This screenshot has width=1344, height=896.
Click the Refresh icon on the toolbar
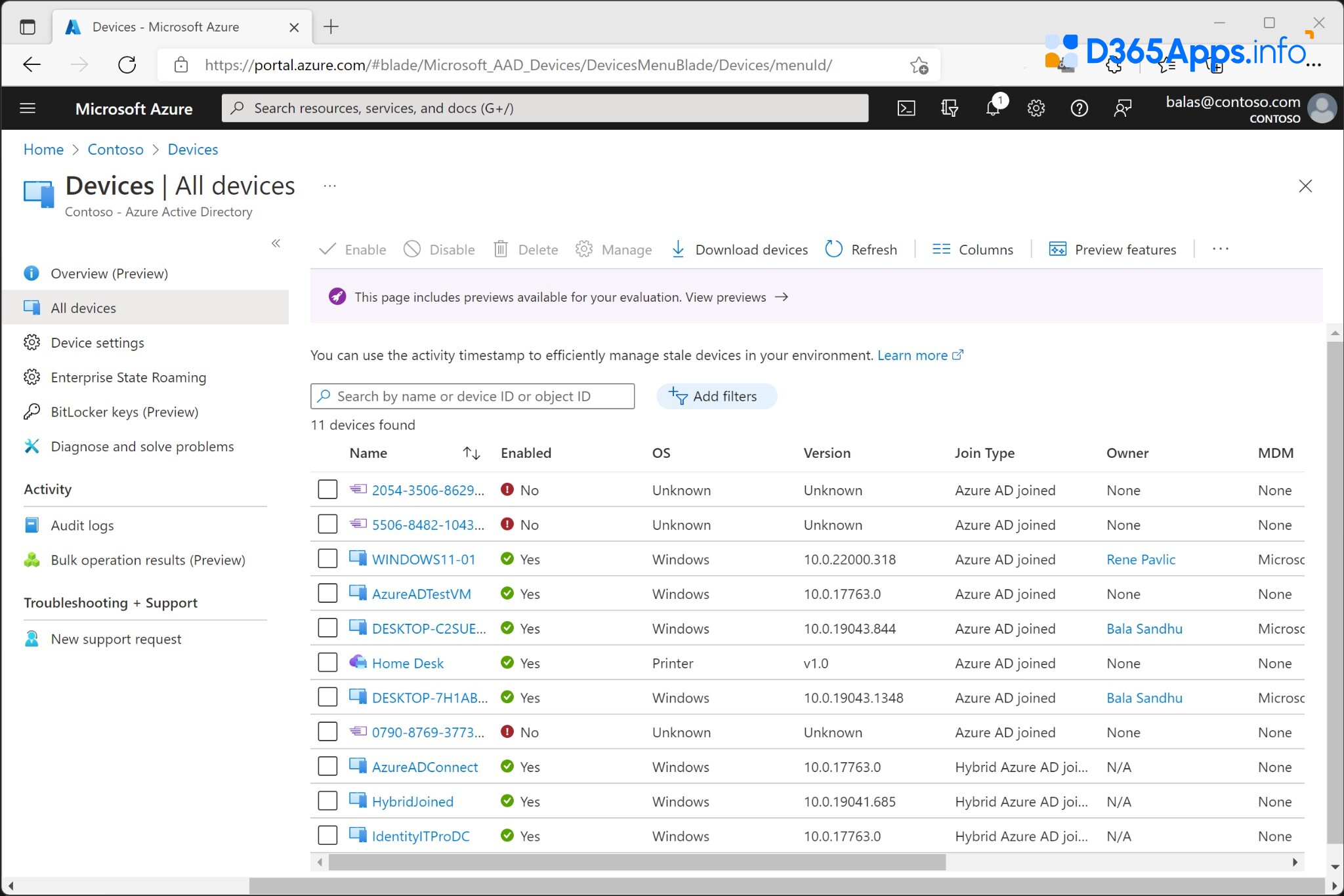click(x=833, y=249)
